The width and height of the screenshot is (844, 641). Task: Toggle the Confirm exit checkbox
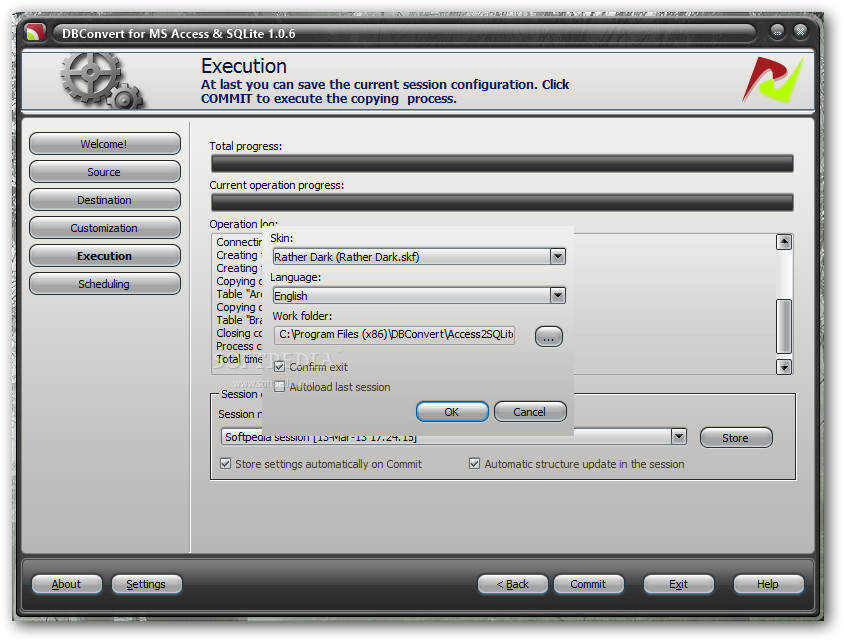click(x=279, y=367)
